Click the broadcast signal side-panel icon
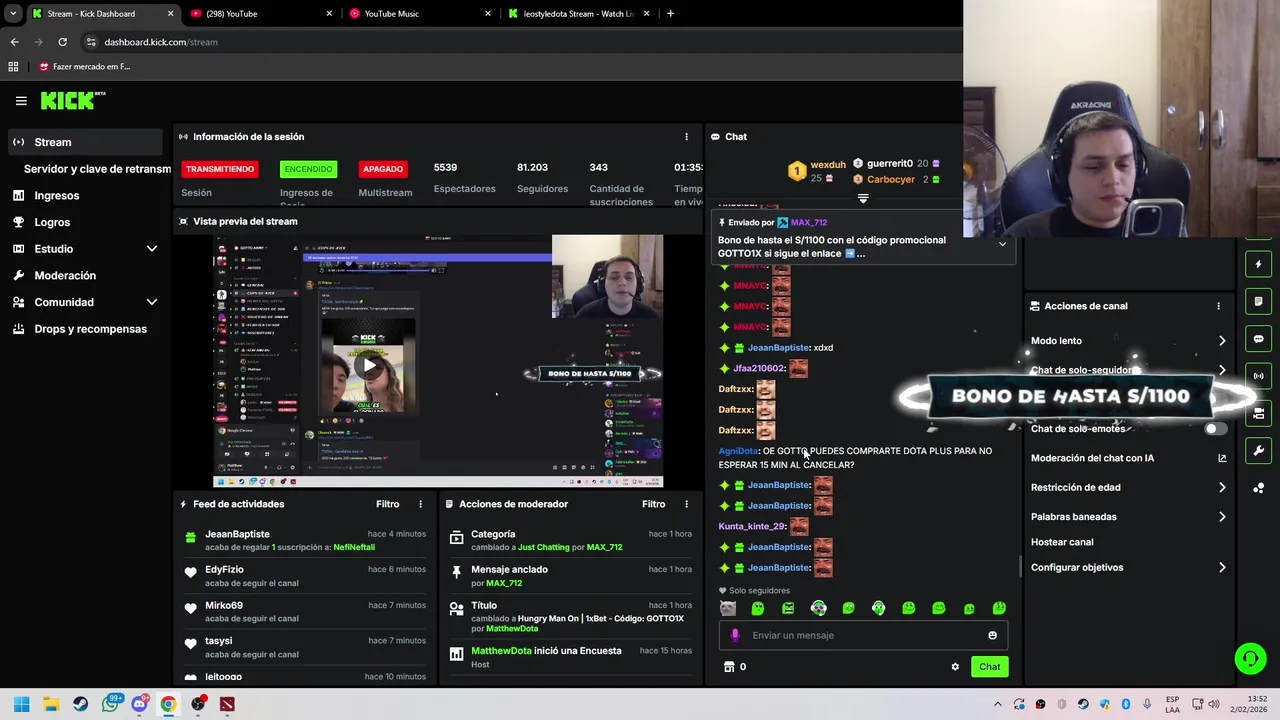The height and width of the screenshot is (720, 1280). coord(1258,376)
